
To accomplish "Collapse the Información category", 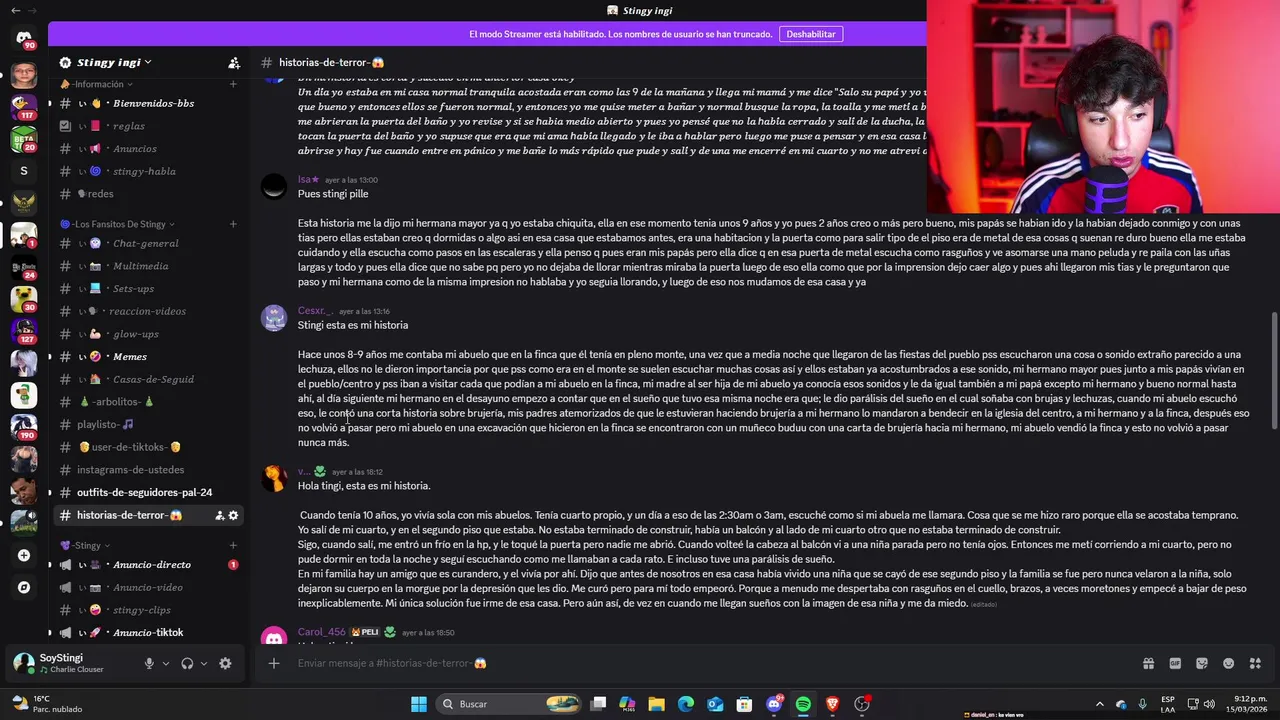I will pos(96,84).
